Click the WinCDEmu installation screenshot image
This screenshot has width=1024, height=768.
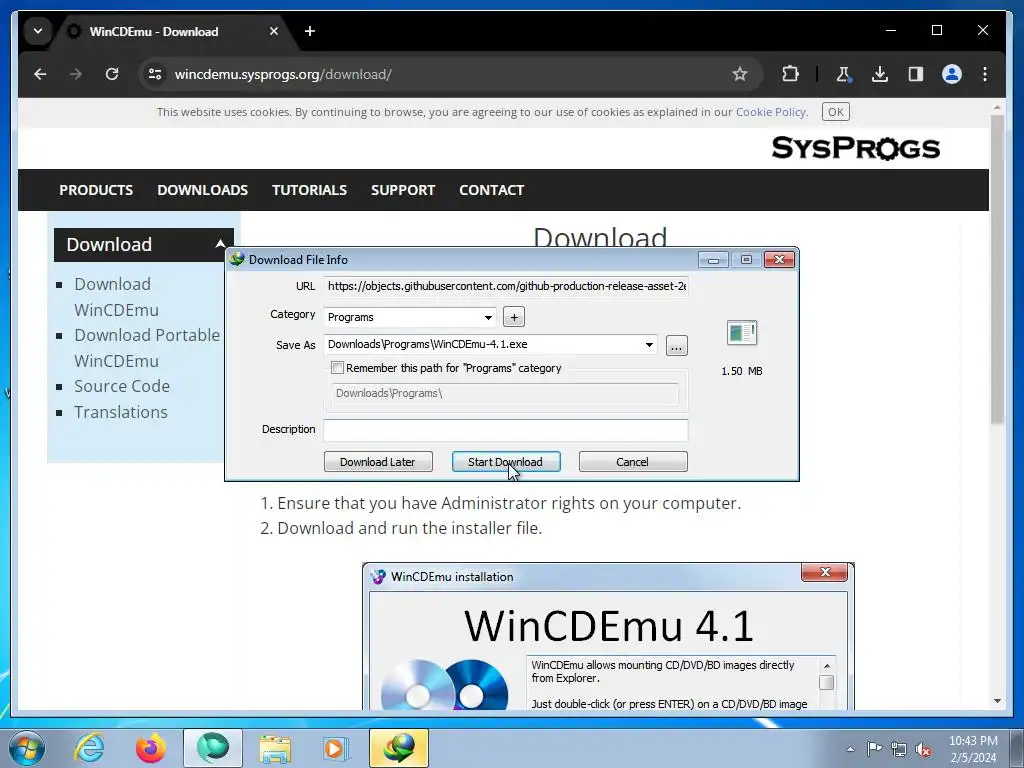tap(608, 637)
